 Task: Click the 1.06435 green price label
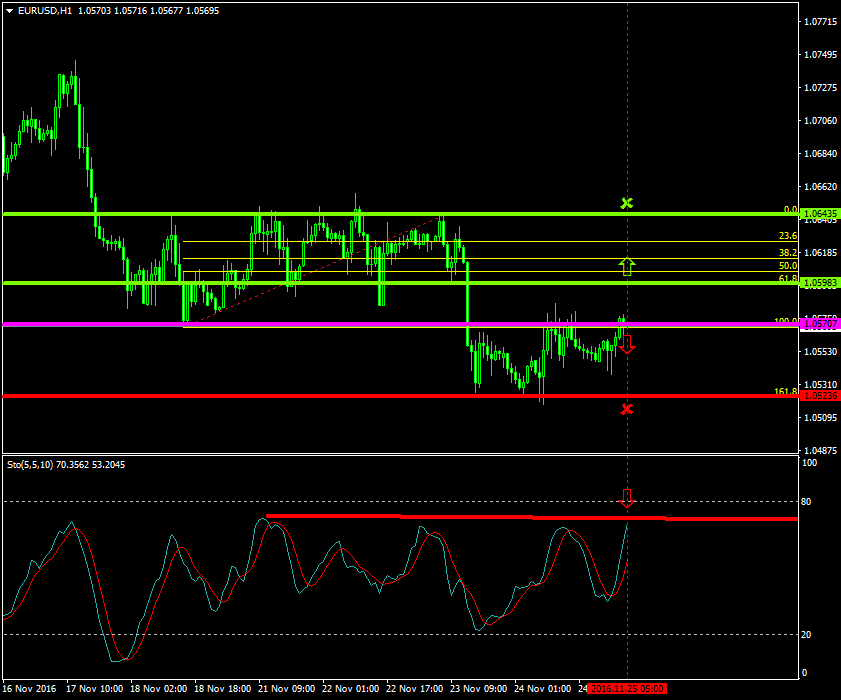point(820,213)
